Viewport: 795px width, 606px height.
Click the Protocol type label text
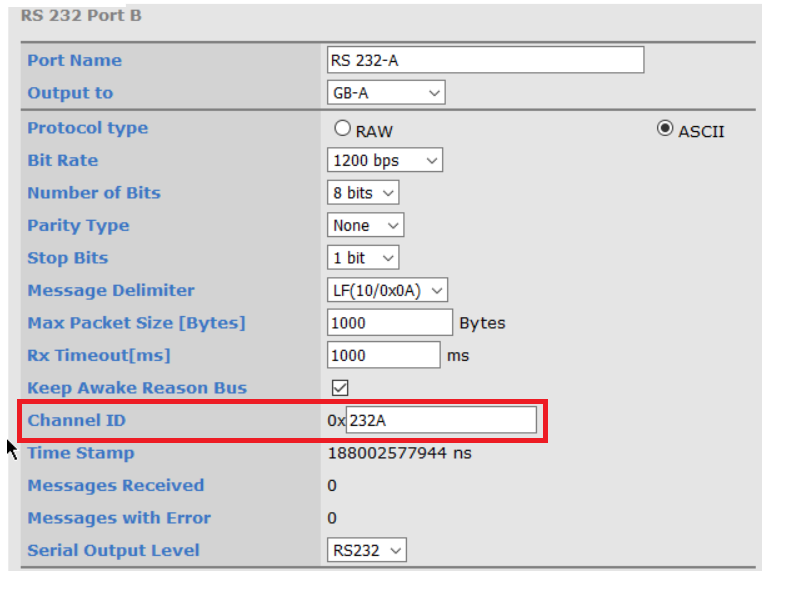tap(87, 128)
